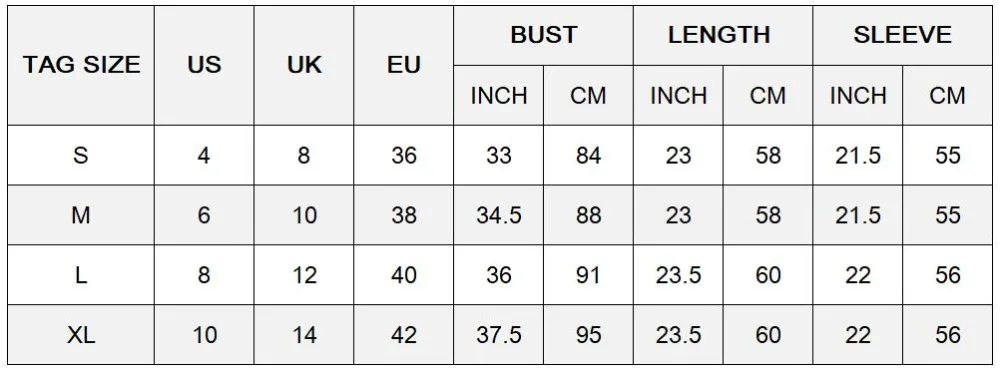Screen dimensions: 1000x371
Task: Select the XL tag size cell
Action: [81, 335]
